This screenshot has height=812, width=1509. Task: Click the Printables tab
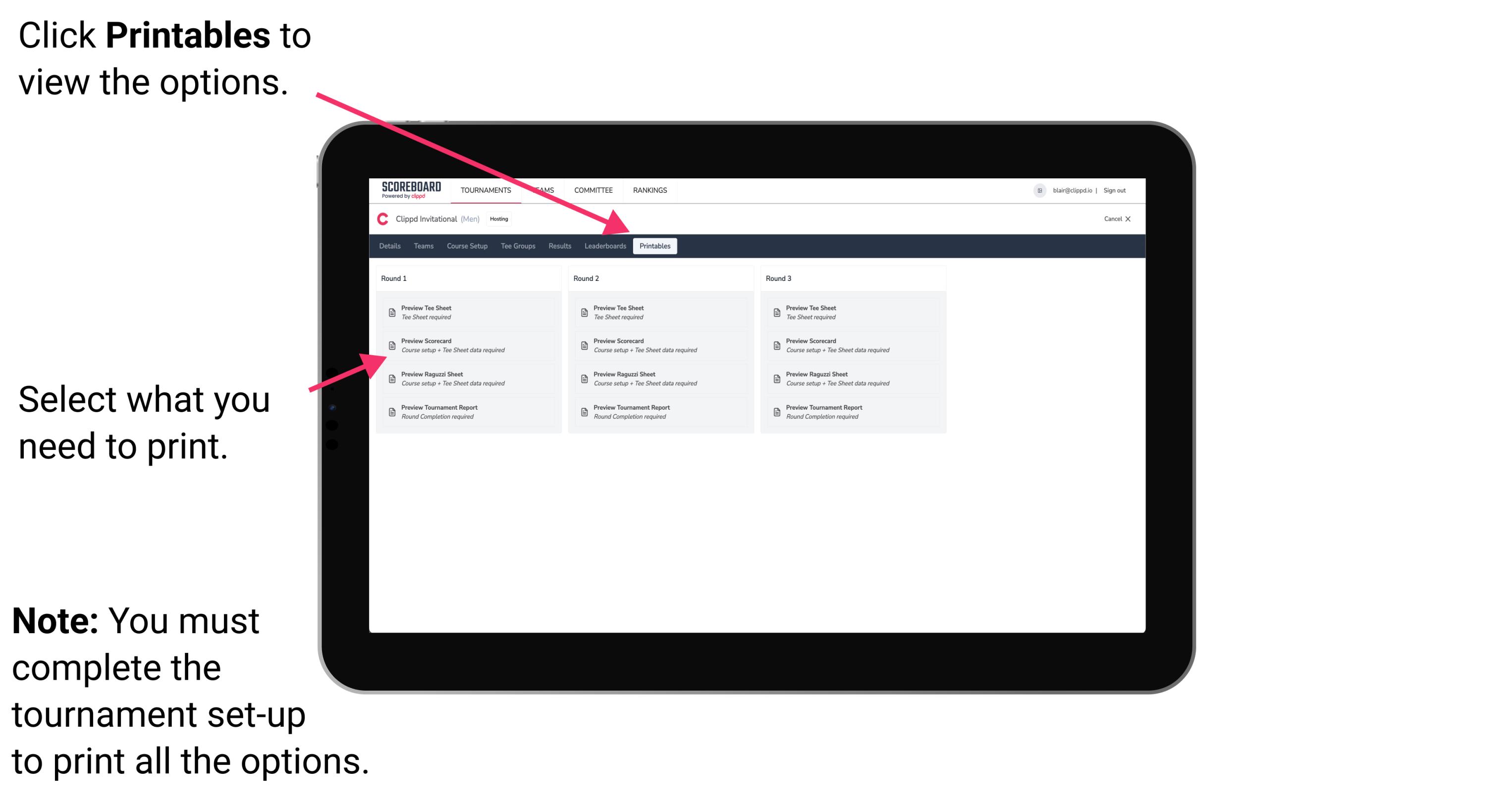point(655,246)
